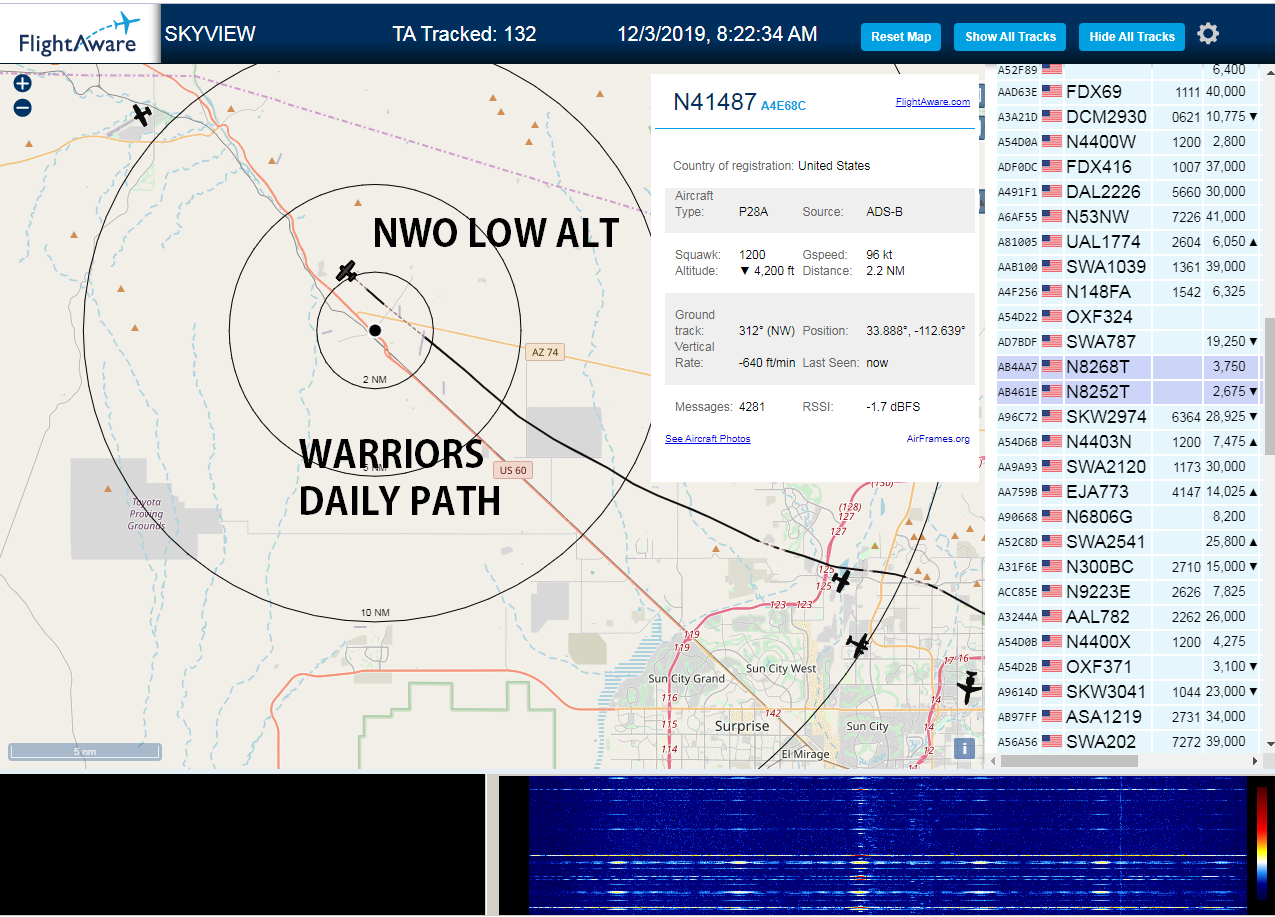This screenshot has height=917, width=1275.
Task: Select plane icon beside mile marker 125
Action: (x=842, y=580)
